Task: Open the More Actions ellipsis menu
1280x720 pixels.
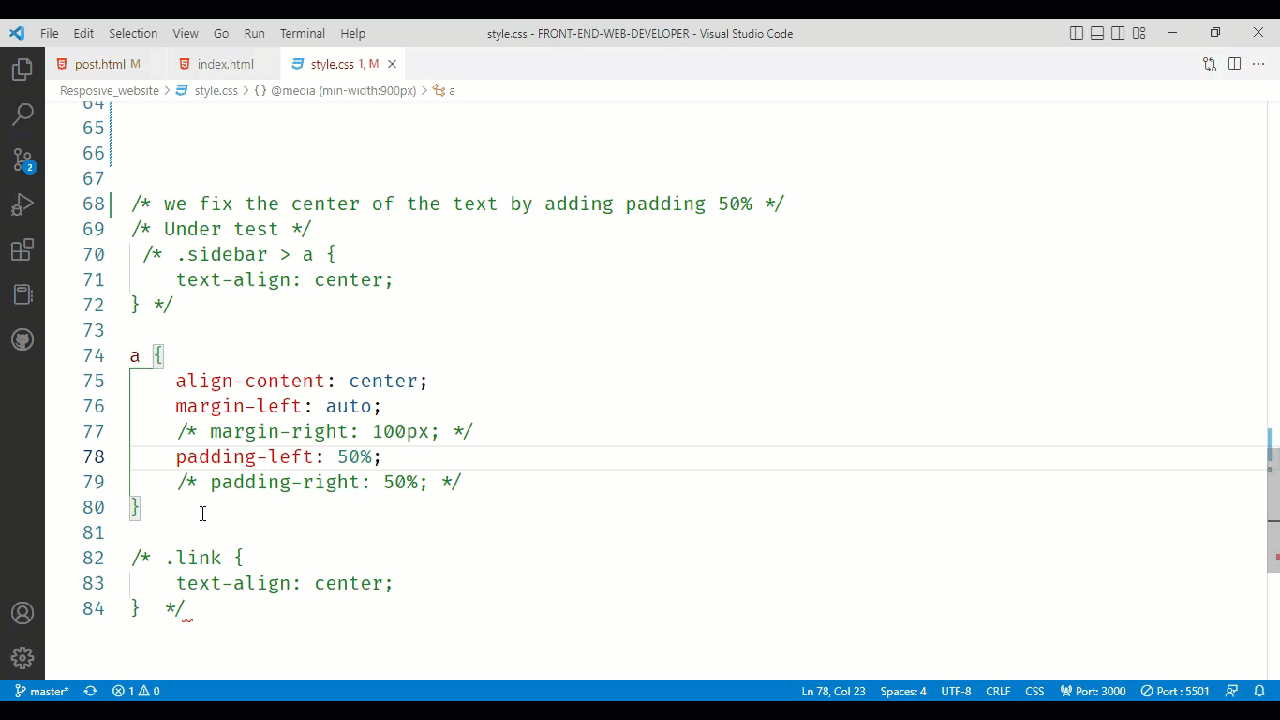Action: (x=1258, y=63)
